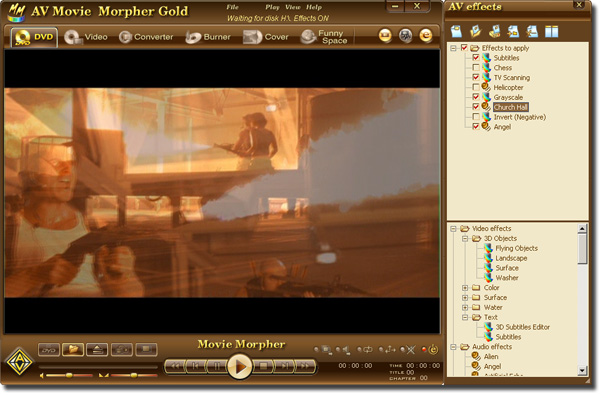
Task: Expand the Water effects folder
Action: pos(465,307)
